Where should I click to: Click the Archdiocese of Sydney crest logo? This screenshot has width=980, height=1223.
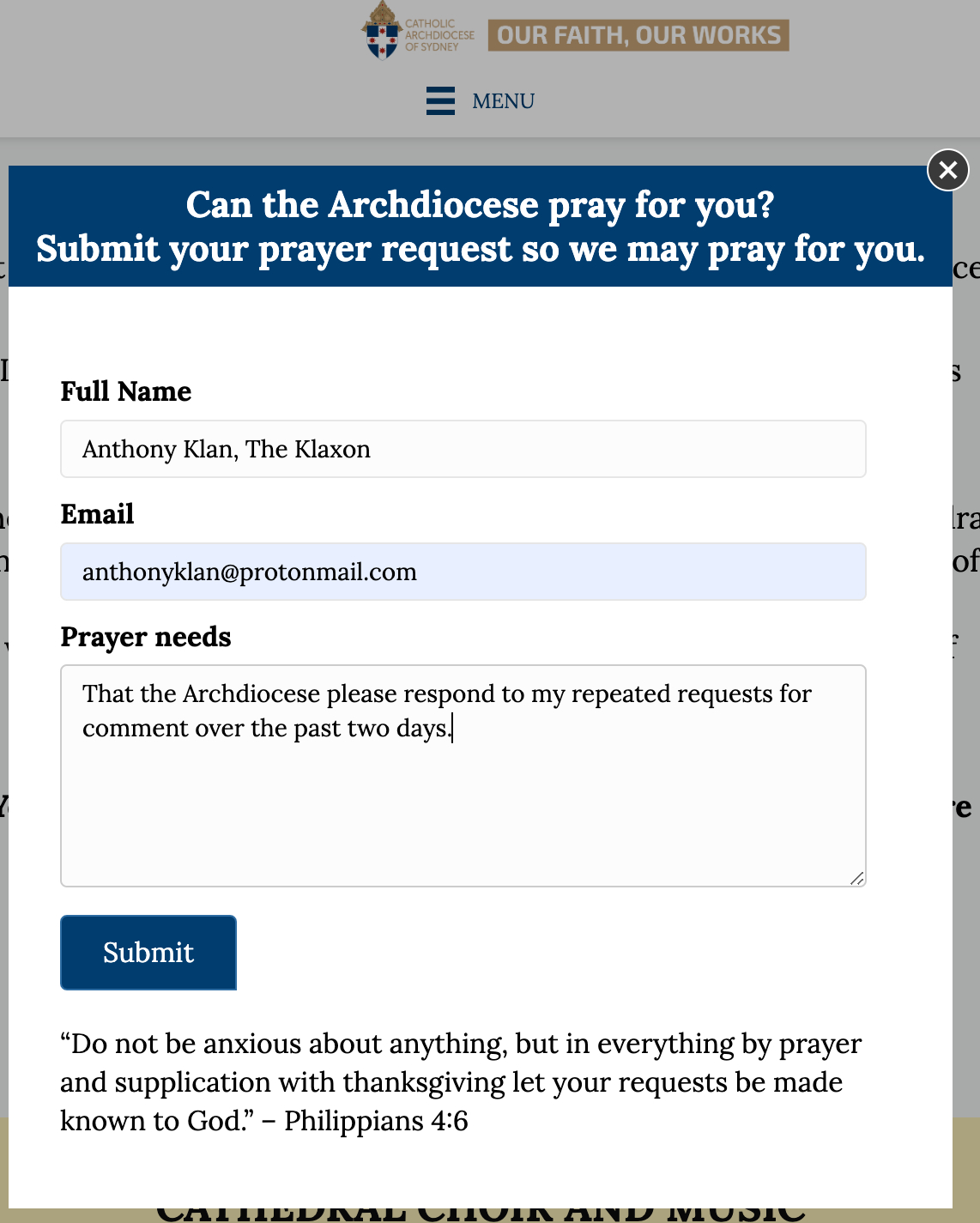[382, 31]
